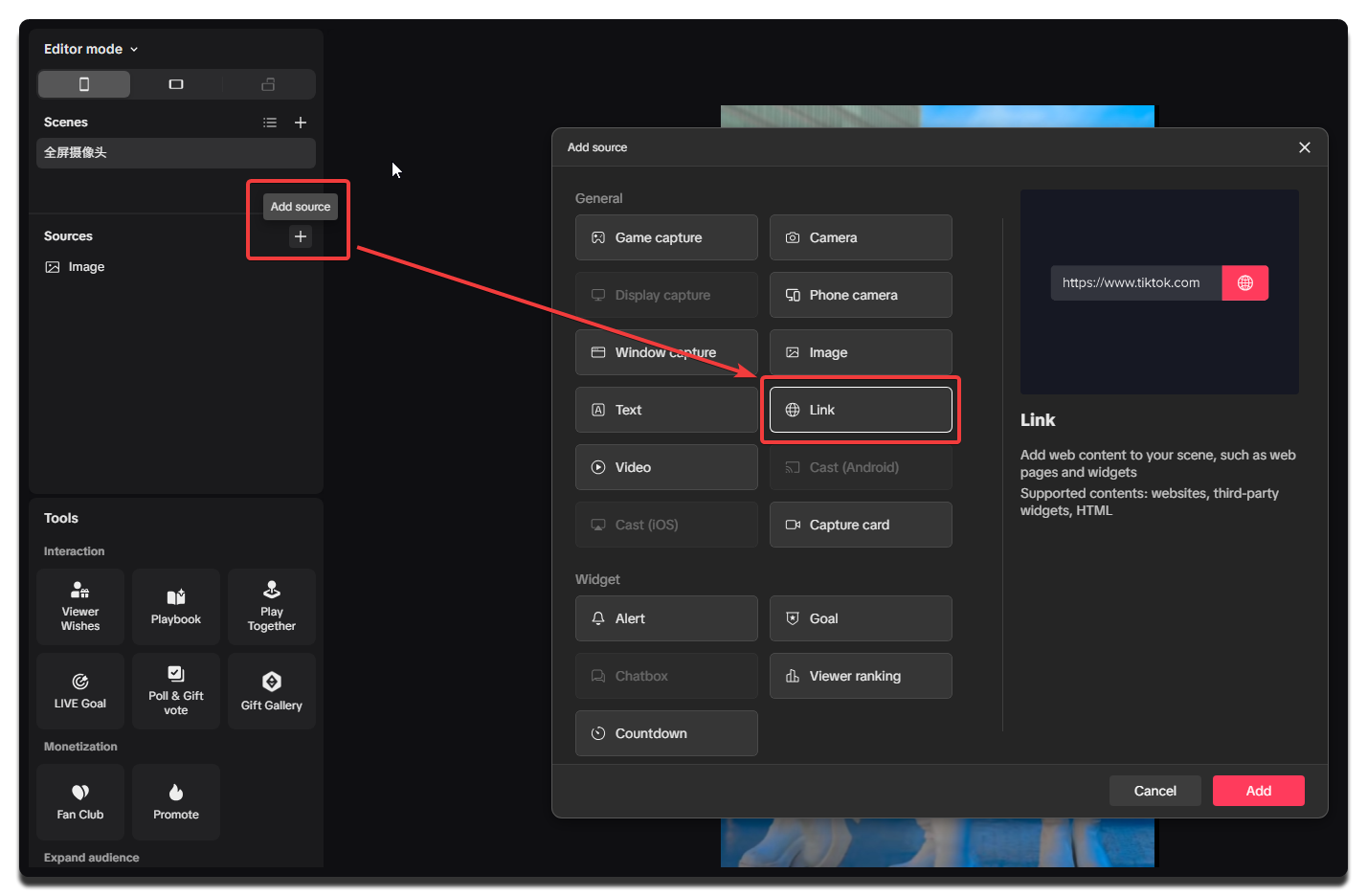Click the scene list view icon
This screenshot has height=896, width=1367.
click(269, 122)
